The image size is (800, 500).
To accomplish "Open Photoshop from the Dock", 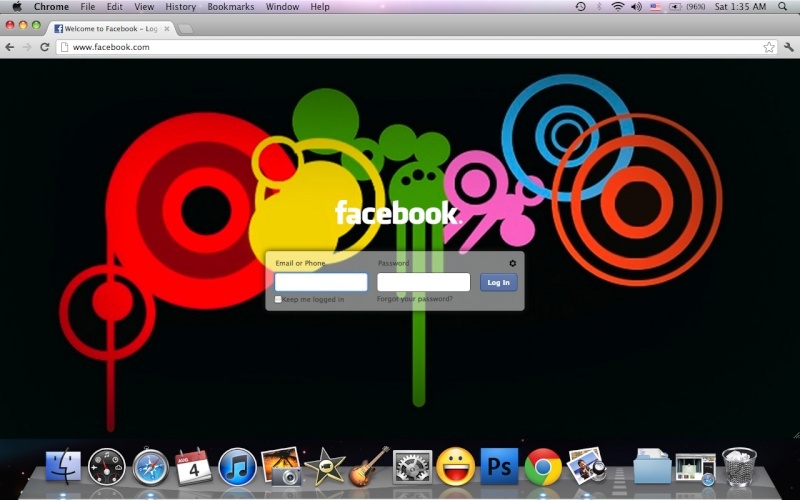I will coord(499,466).
